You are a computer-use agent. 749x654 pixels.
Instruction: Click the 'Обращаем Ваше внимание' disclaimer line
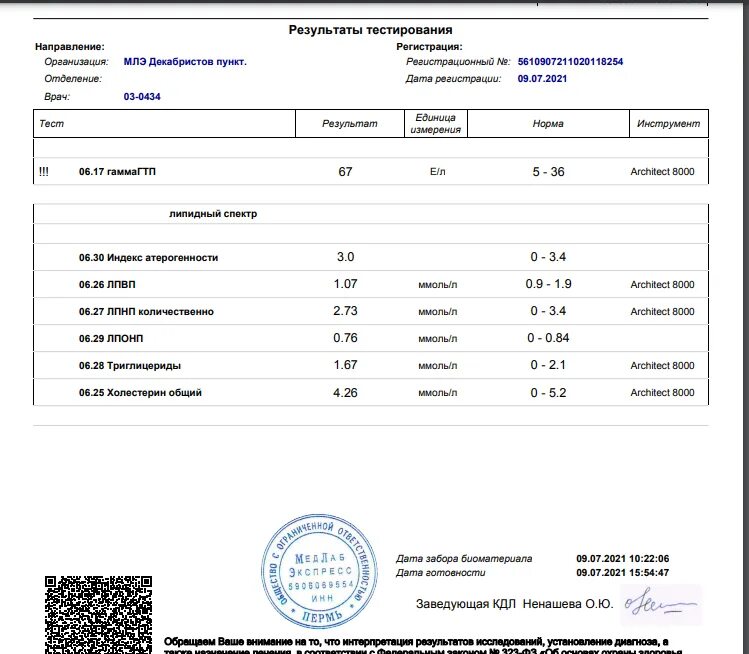tap(416, 642)
